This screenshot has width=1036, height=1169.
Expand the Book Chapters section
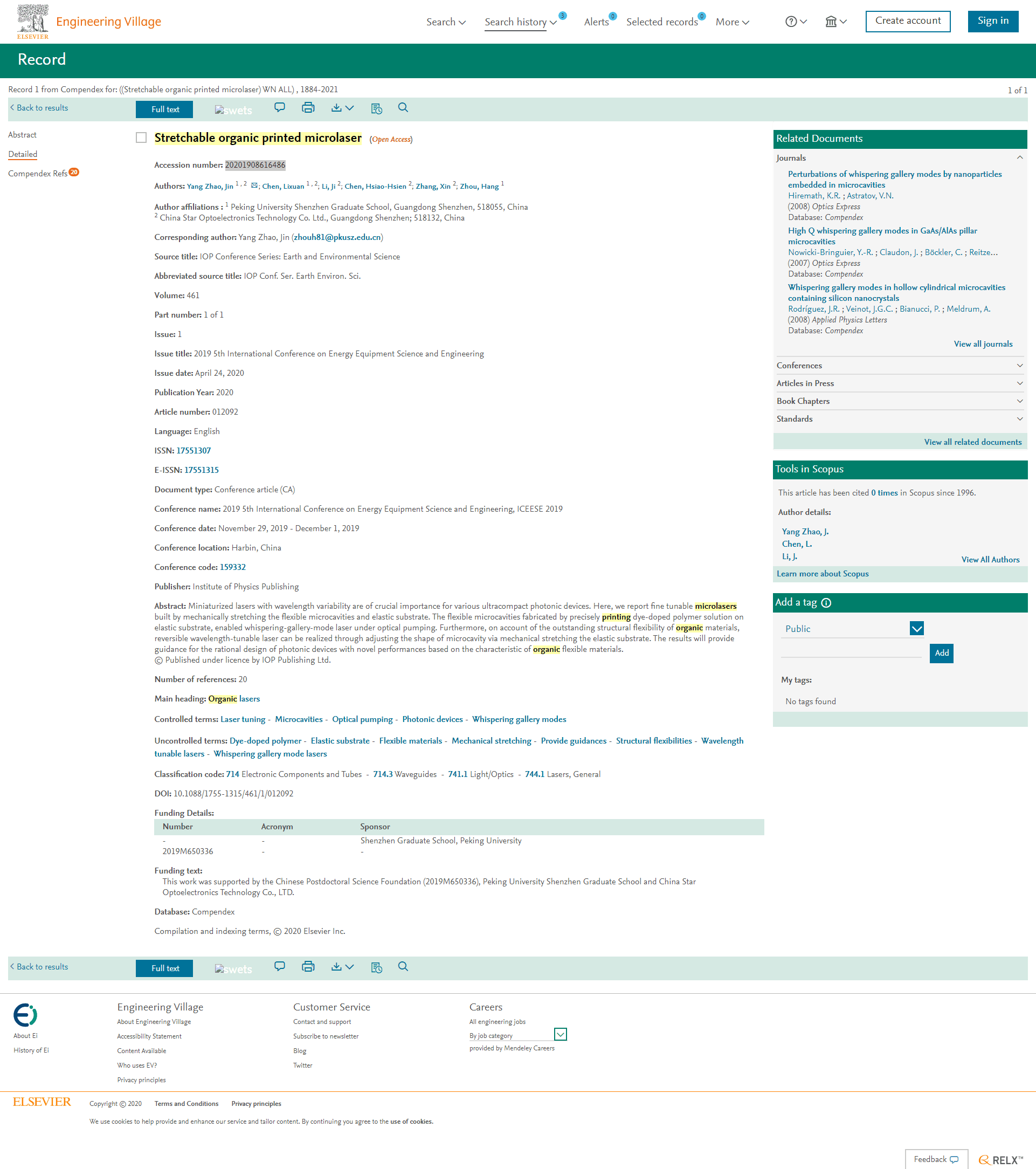(900, 401)
